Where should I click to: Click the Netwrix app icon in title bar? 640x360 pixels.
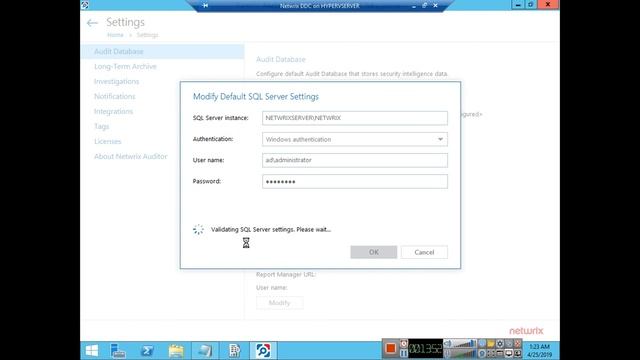pyautogui.click(x=85, y=5)
